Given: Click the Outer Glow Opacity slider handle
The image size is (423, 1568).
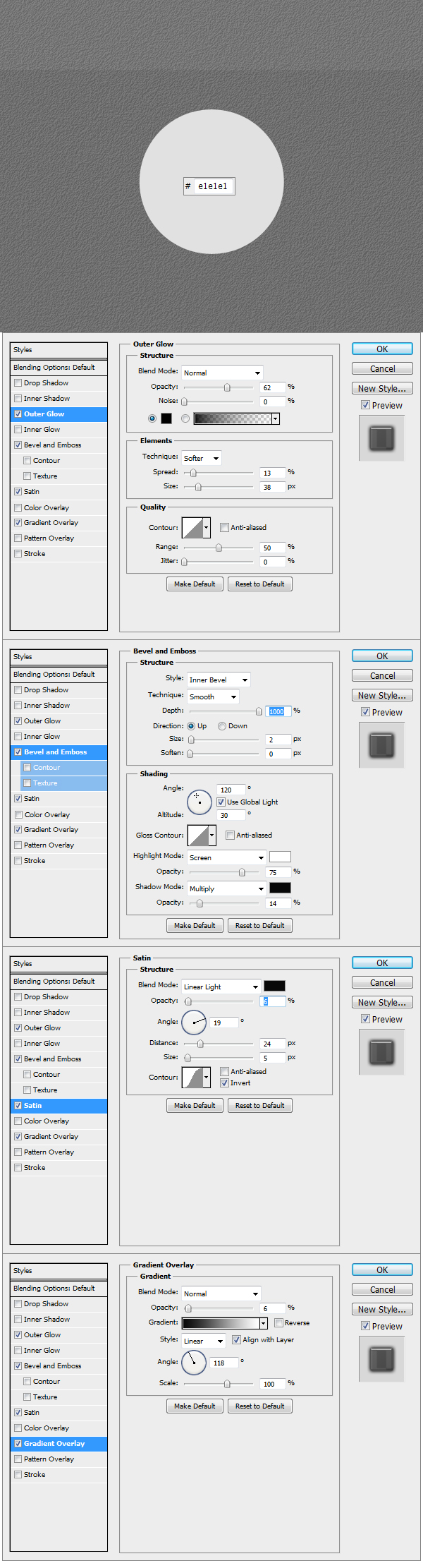Looking at the screenshot, I should [227, 387].
